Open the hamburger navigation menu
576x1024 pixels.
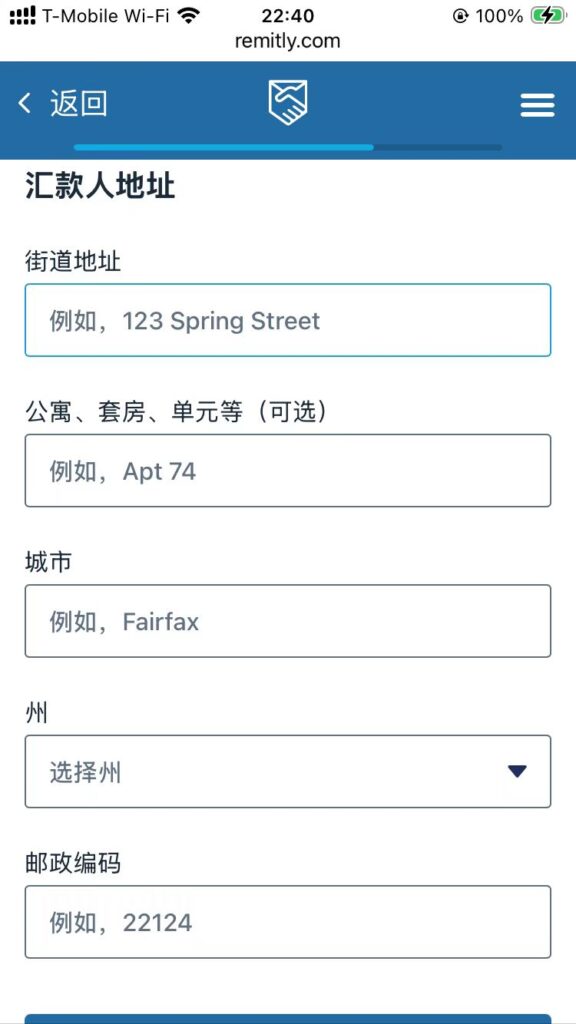pos(537,104)
